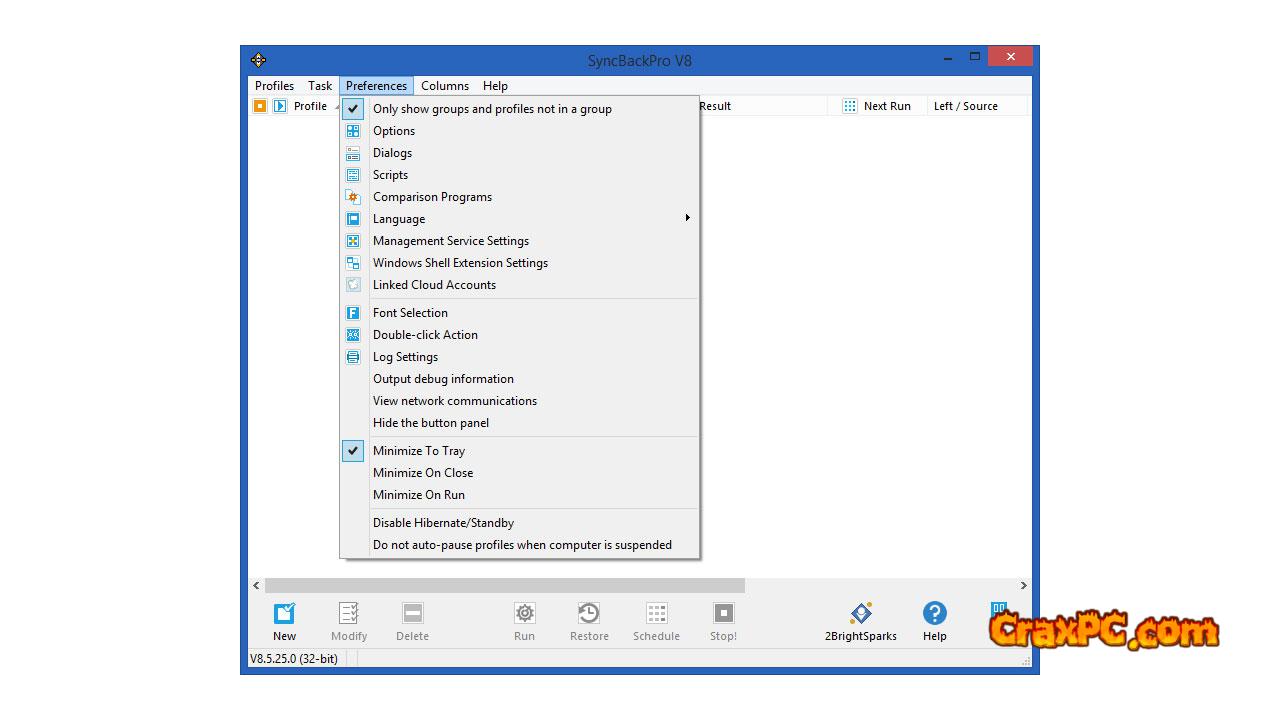The image size is (1280, 720).
Task: Select View network communications
Action: point(520,401)
